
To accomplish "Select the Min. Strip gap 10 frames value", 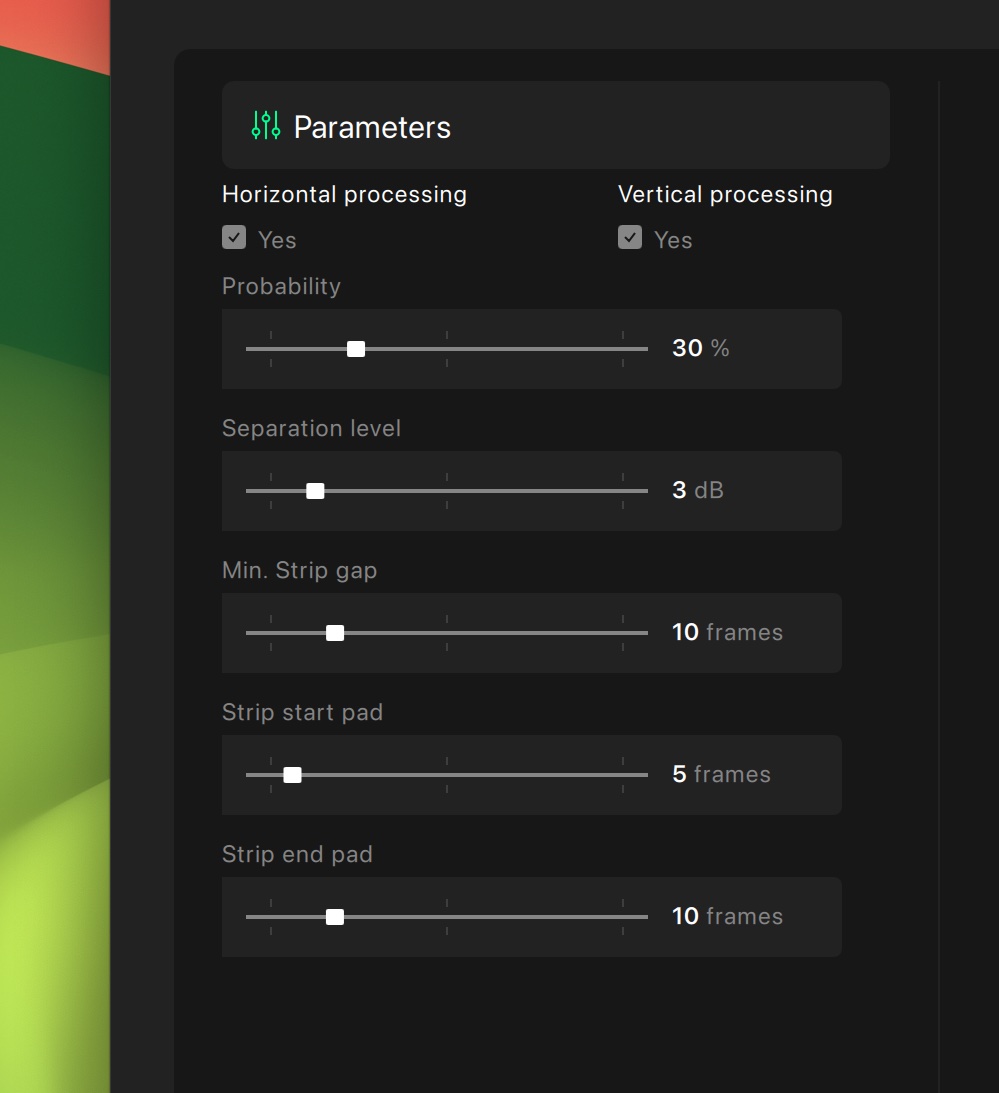I will click(727, 632).
